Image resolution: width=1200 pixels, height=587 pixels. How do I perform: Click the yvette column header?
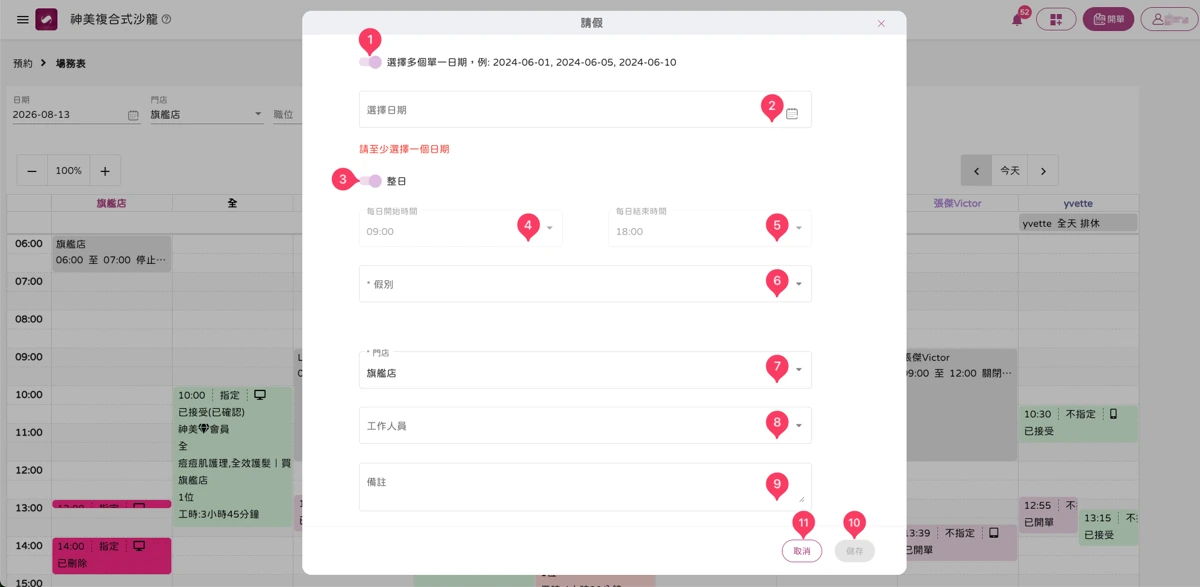[1078, 203]
